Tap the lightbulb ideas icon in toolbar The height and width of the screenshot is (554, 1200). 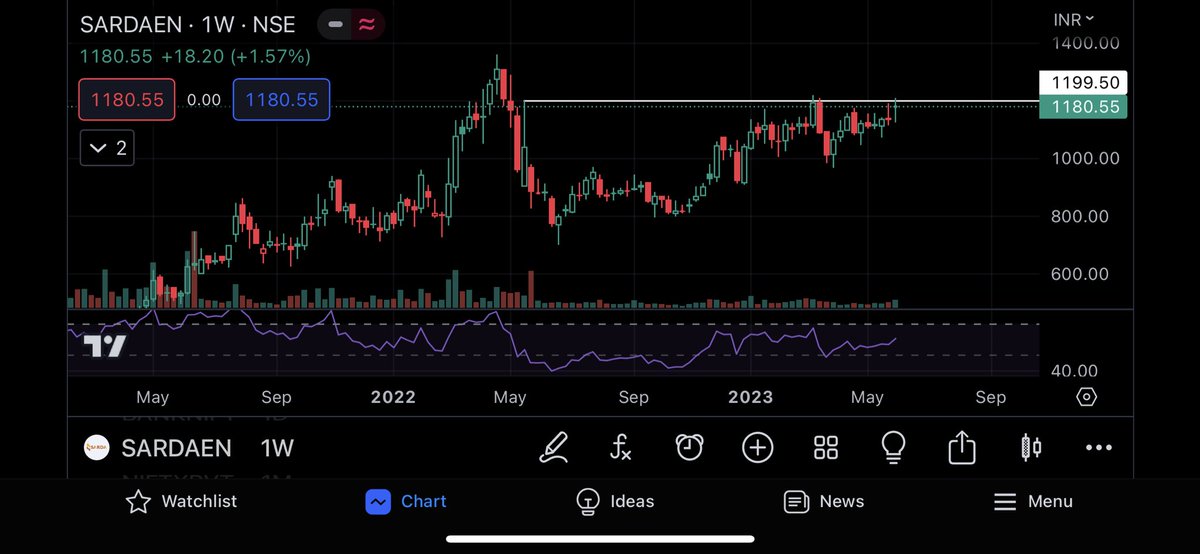[x=894, y=447]
